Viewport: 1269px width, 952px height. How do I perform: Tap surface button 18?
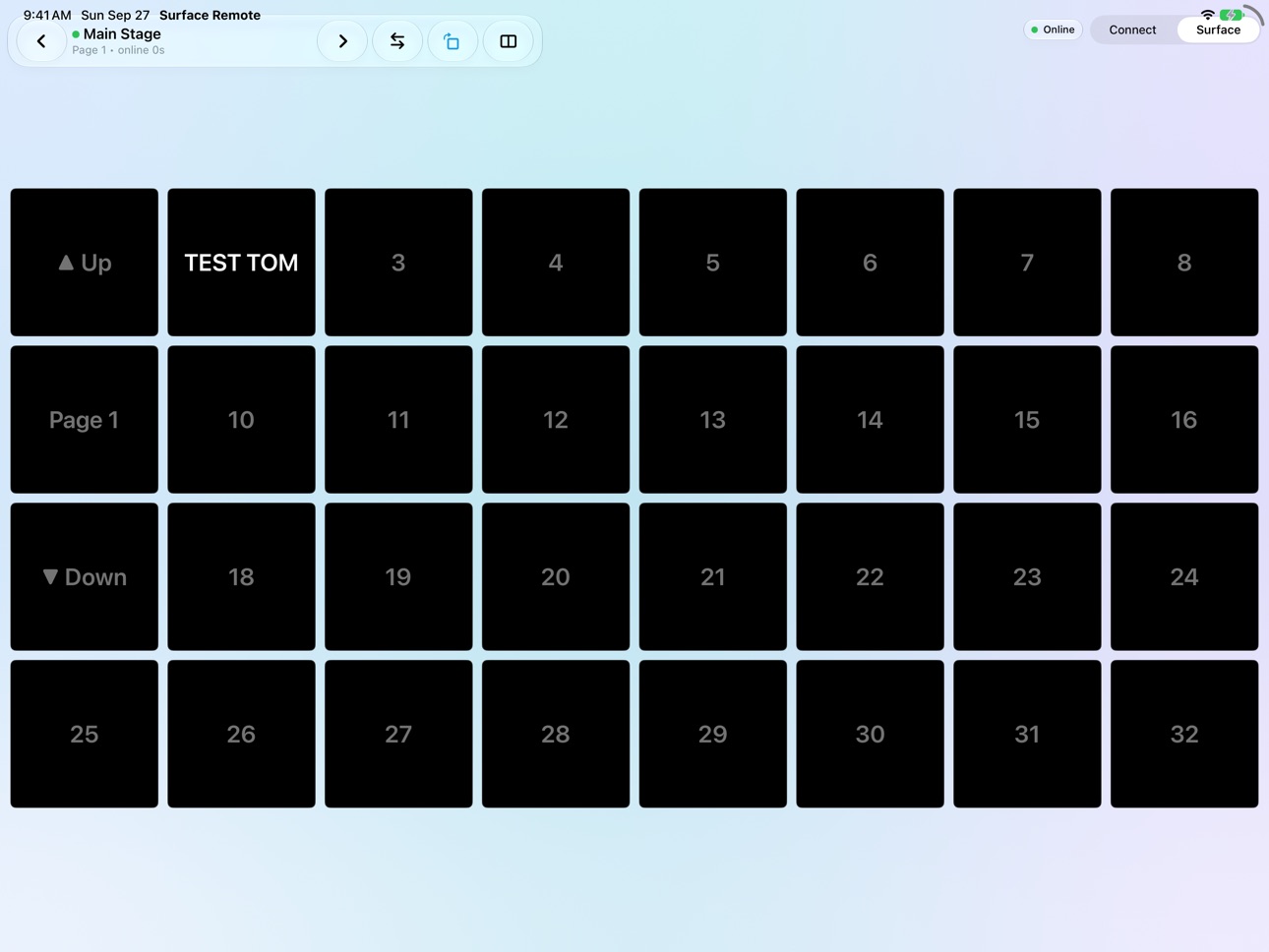tap(241, 577)
